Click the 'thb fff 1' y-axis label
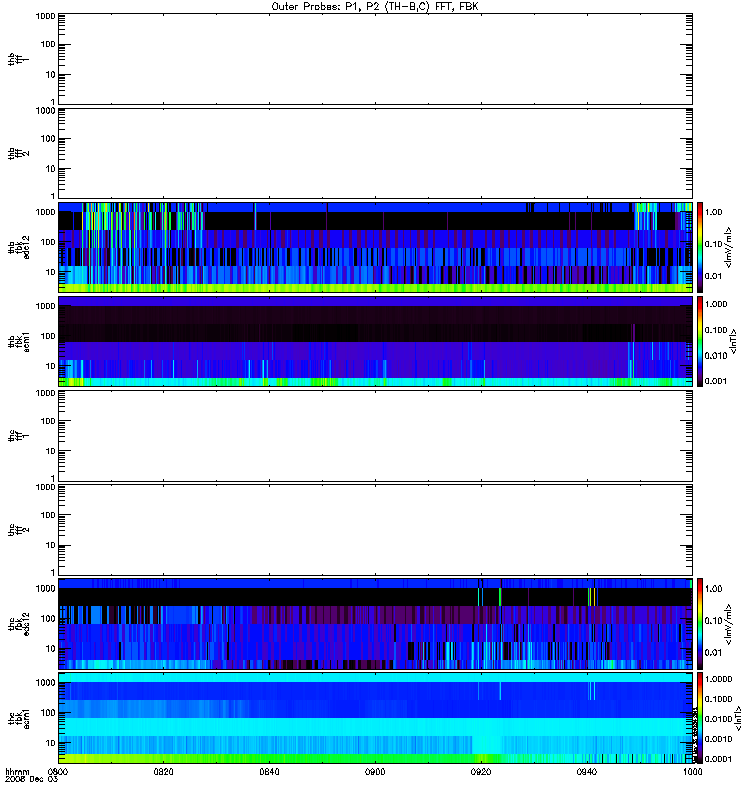 click(x=19, y=59)
